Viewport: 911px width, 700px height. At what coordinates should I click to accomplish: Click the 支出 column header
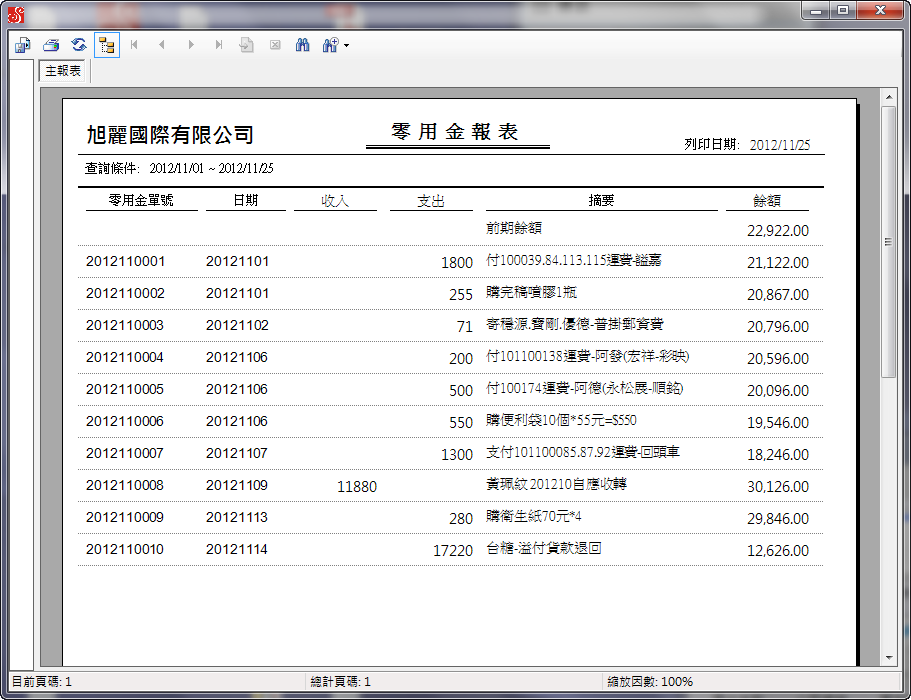click(x=431, y=201)
